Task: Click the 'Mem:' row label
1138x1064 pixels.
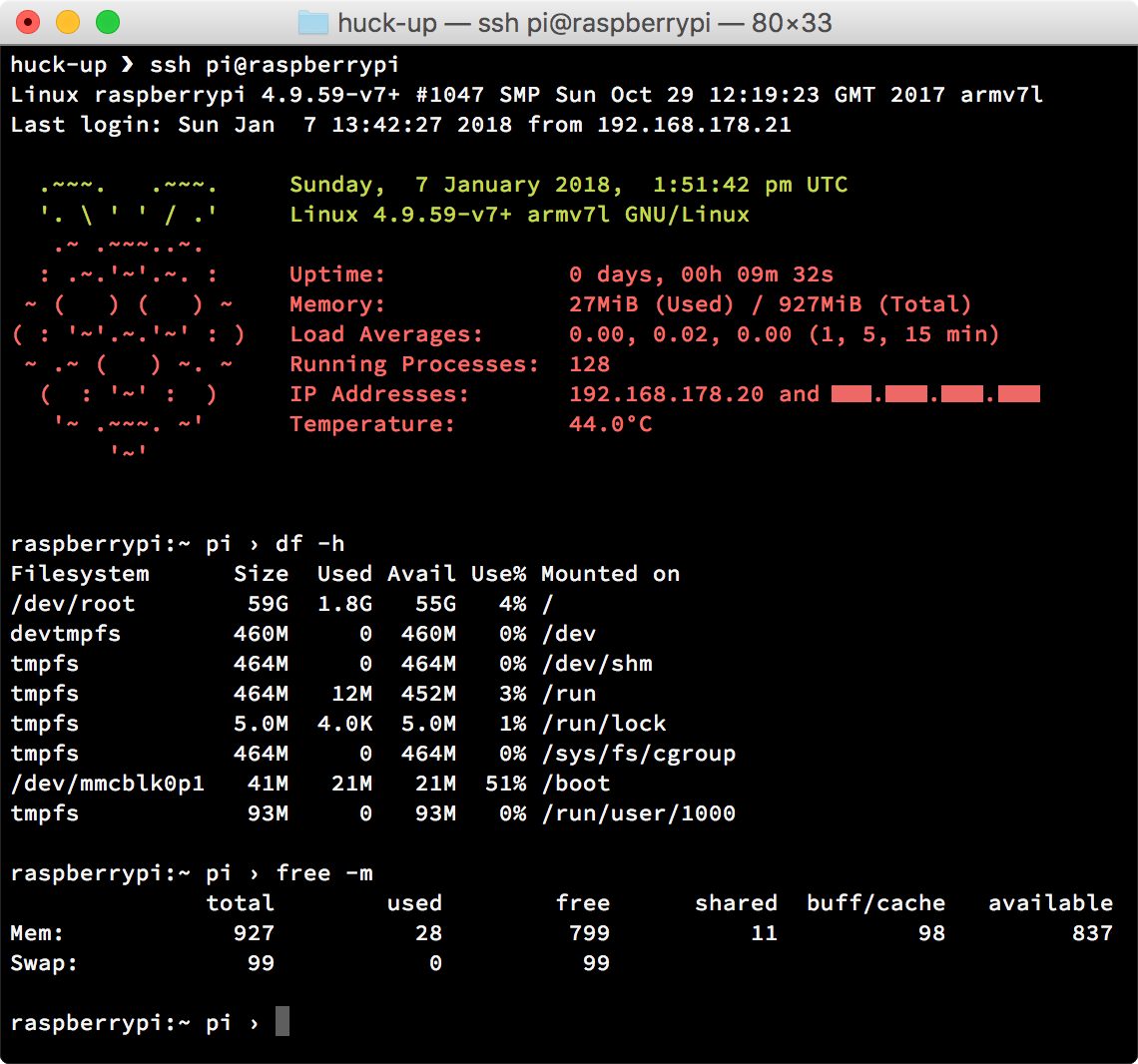Action: 37,933
